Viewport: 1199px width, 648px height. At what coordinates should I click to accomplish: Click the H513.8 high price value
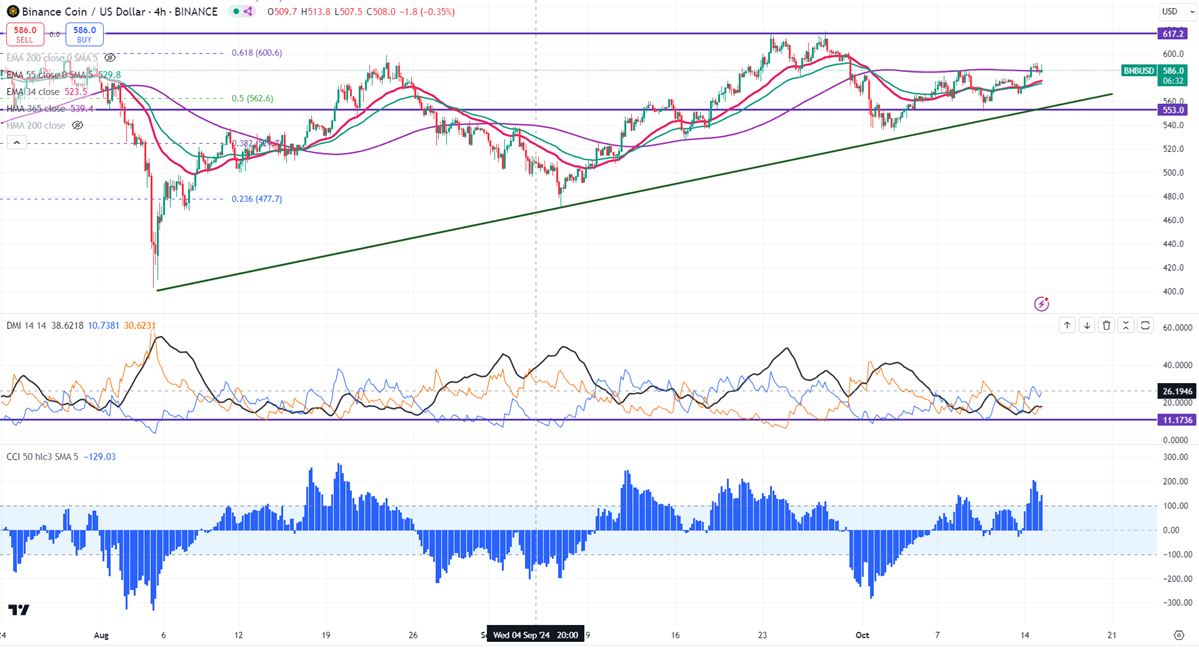[316, 11]
